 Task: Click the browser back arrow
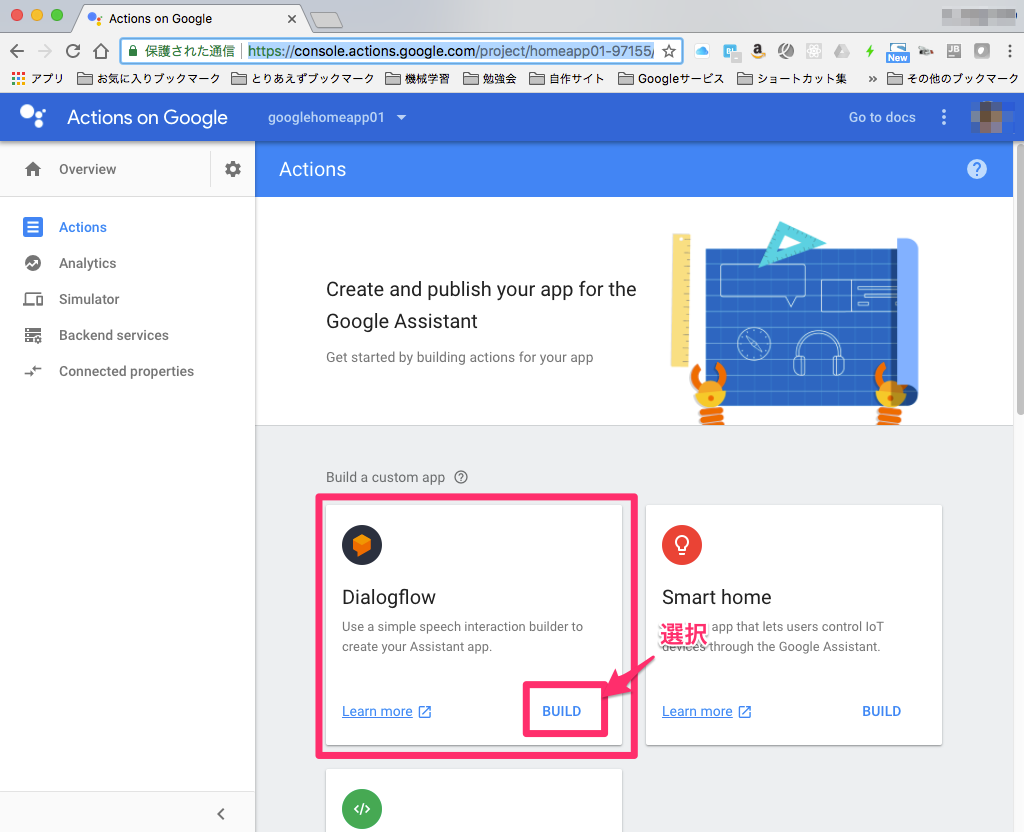[17, 51]
